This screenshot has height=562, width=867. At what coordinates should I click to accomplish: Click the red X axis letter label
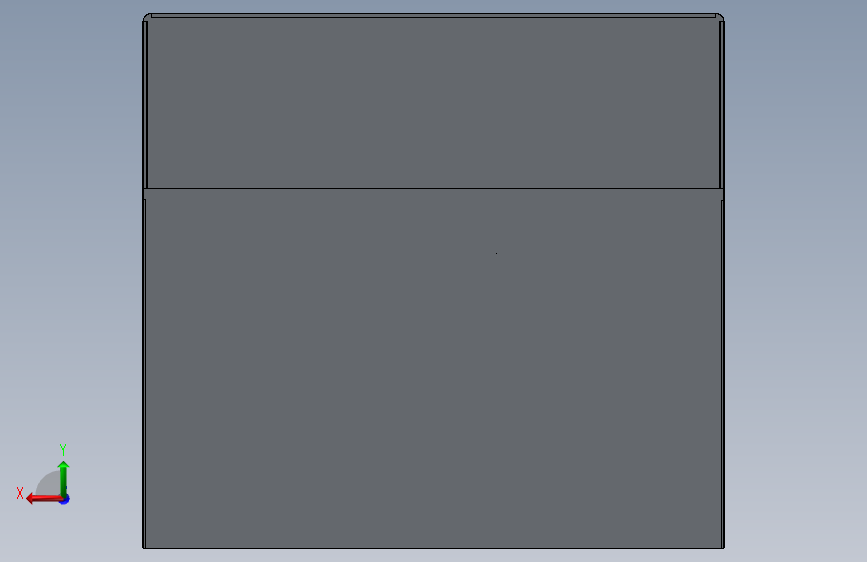point(20,493)
